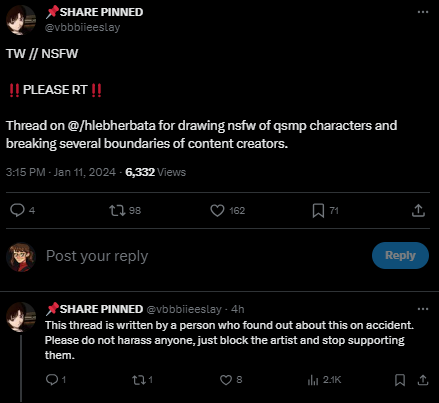Repost the main tweet with 98 reposts

click(x=117, y=210)
